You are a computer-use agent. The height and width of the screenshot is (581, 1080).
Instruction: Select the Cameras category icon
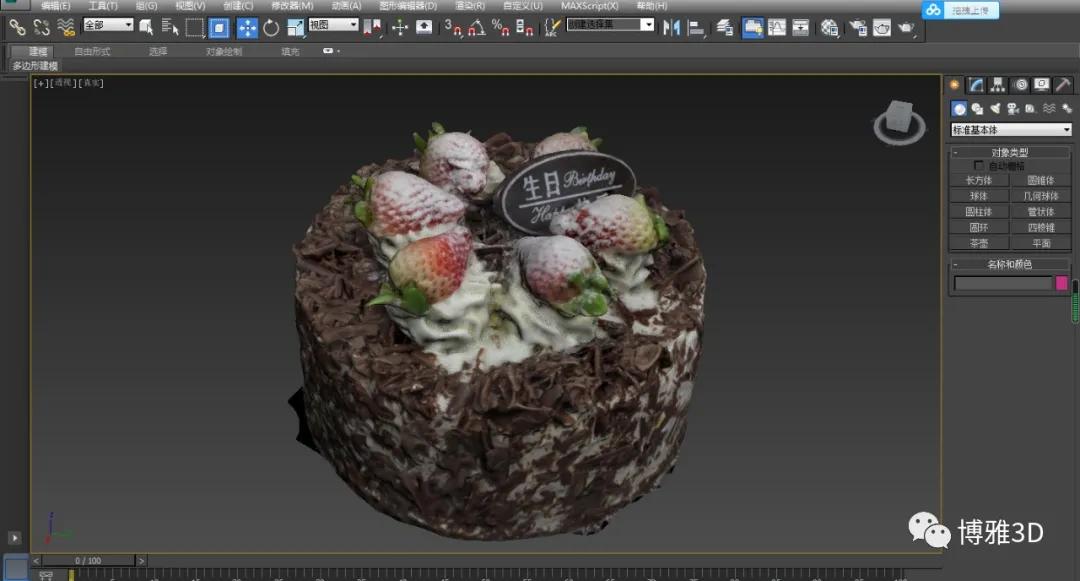(1013, 109)
